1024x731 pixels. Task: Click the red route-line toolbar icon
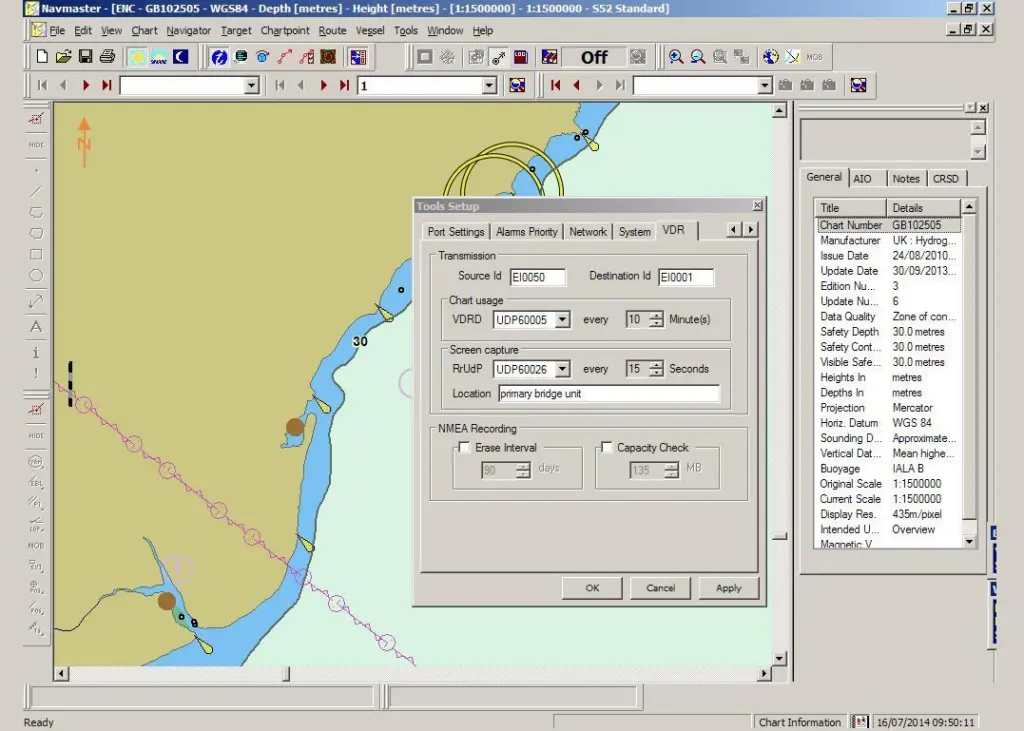(284, 57)
